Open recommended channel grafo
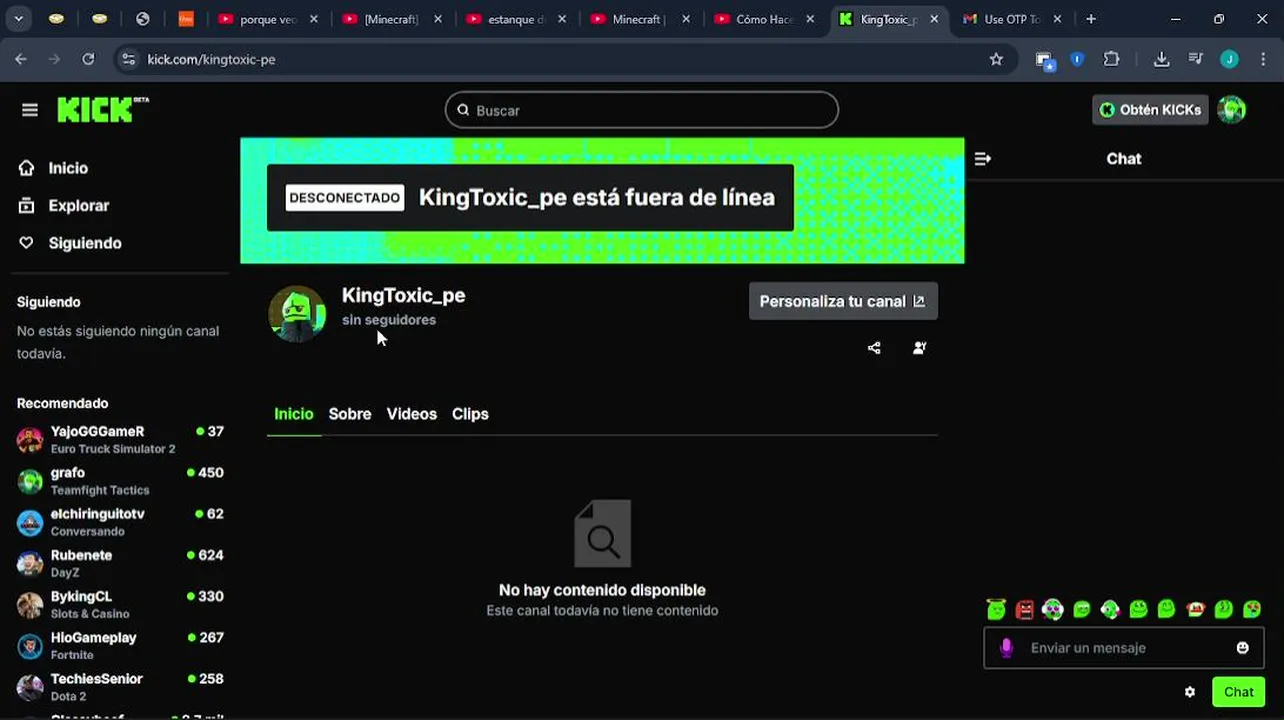This screenshot has height=720, width=1284. pos(120,481)
